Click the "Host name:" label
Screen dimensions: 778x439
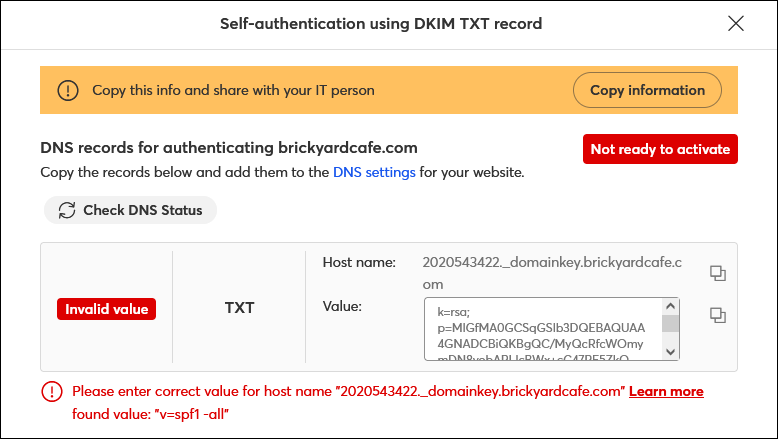pos(359,262)
